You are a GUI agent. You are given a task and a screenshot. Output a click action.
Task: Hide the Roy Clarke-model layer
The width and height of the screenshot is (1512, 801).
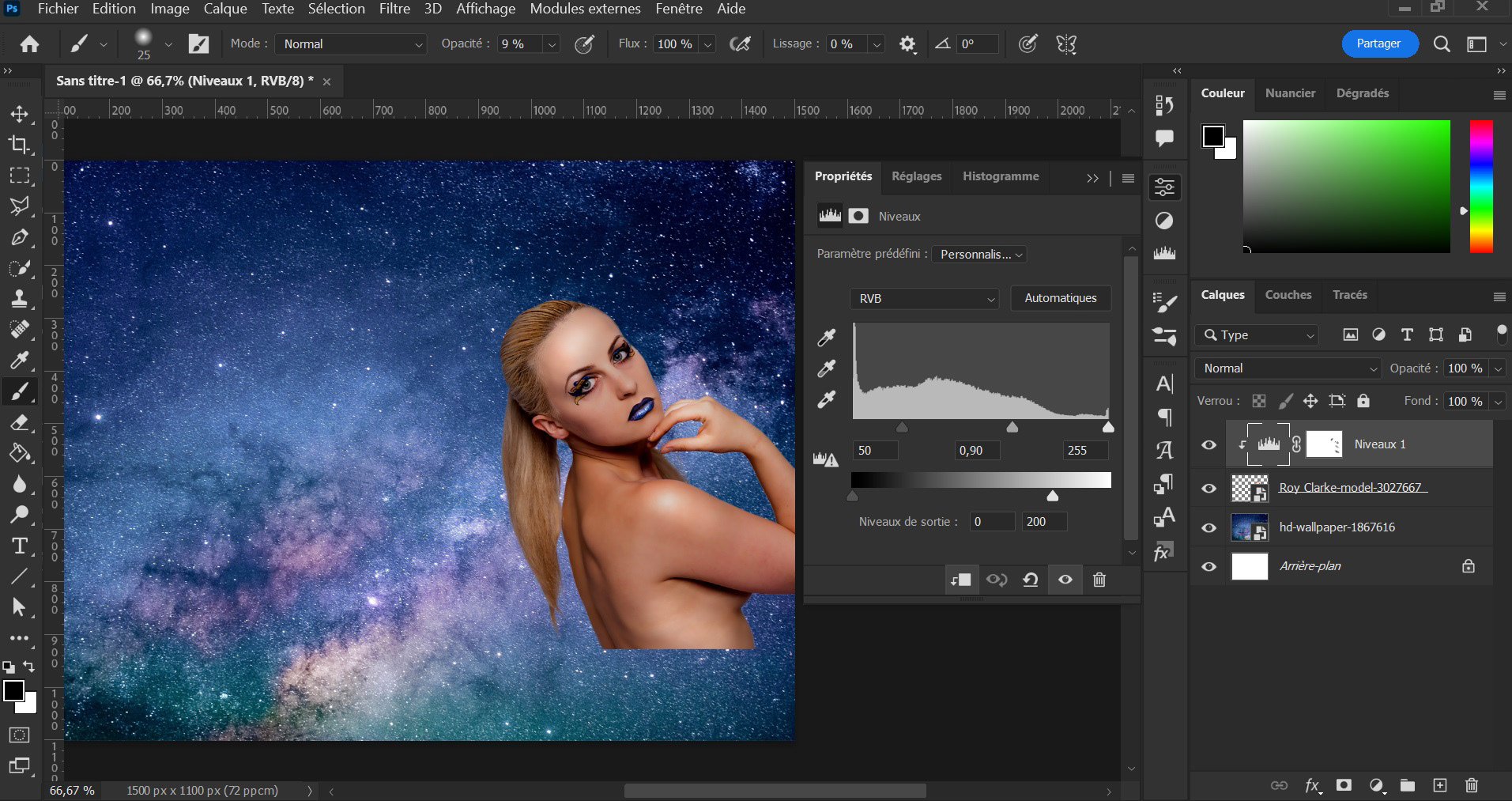1208,489
